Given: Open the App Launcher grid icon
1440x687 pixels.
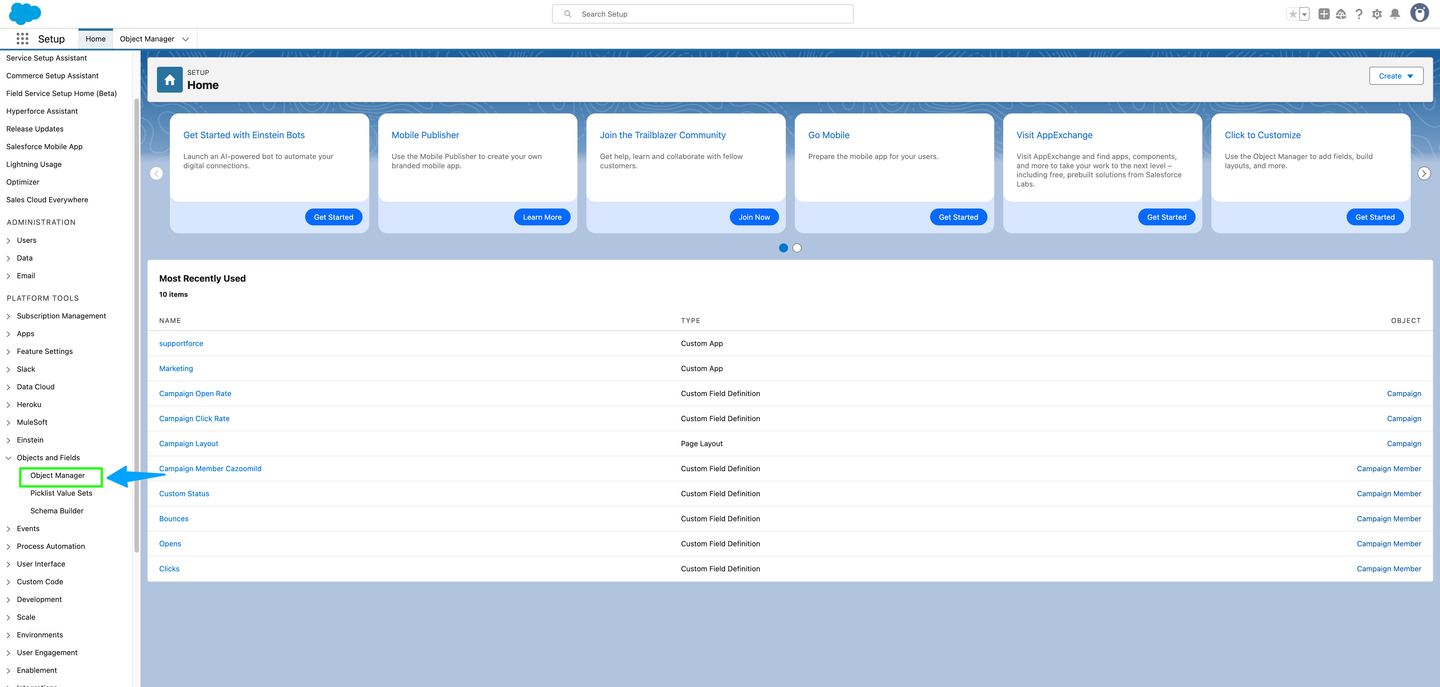Looking at the screenshot, I should 22,39.
